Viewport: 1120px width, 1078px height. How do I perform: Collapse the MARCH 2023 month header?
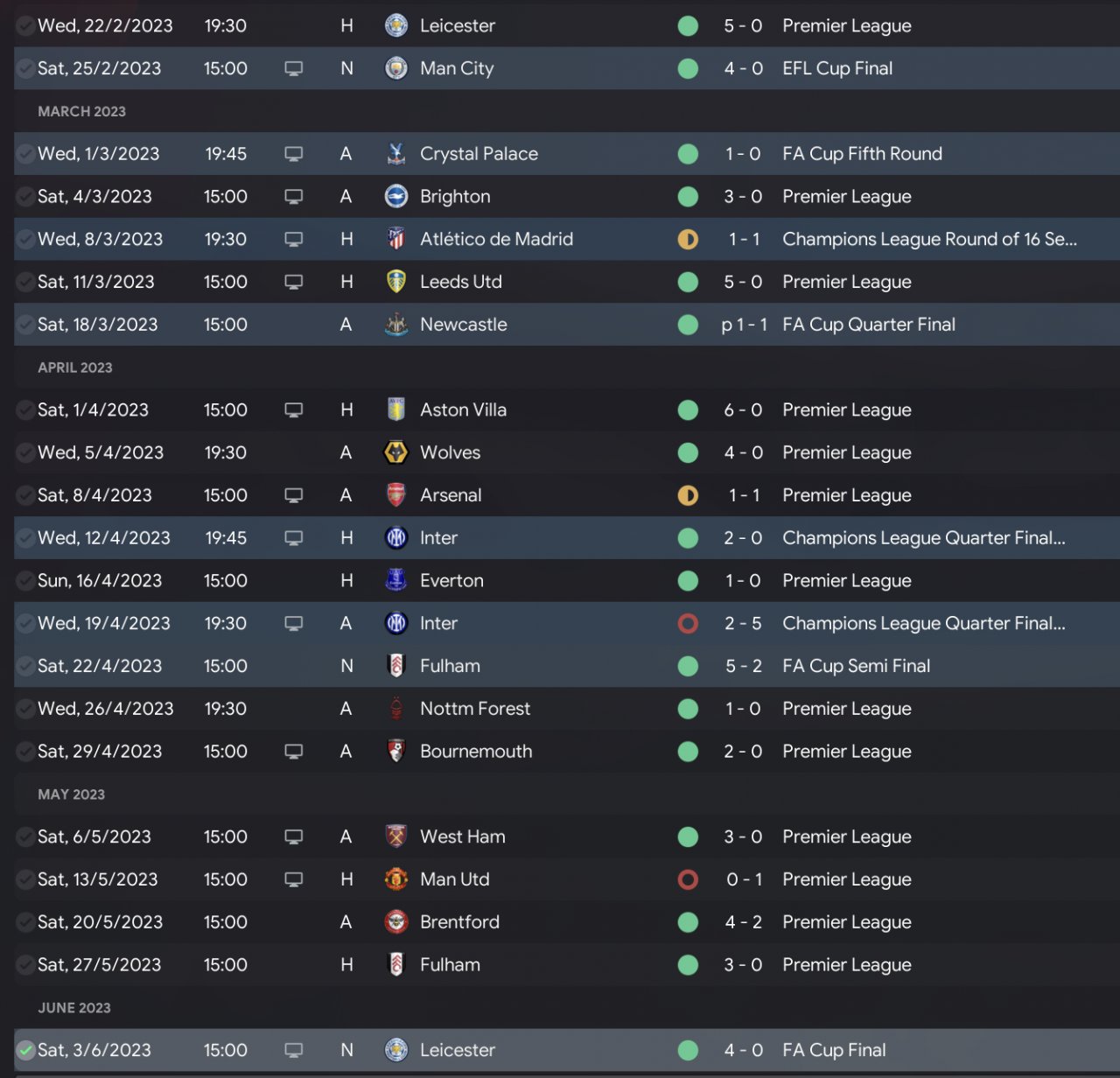tap(81, 111)
